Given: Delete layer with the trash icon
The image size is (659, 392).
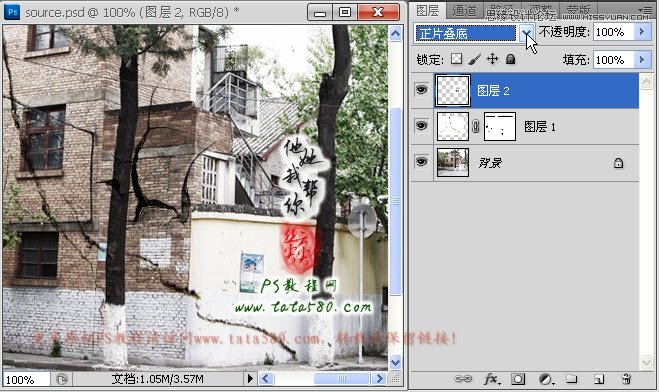Looking at the screenshot, I should tap(626, 379).
